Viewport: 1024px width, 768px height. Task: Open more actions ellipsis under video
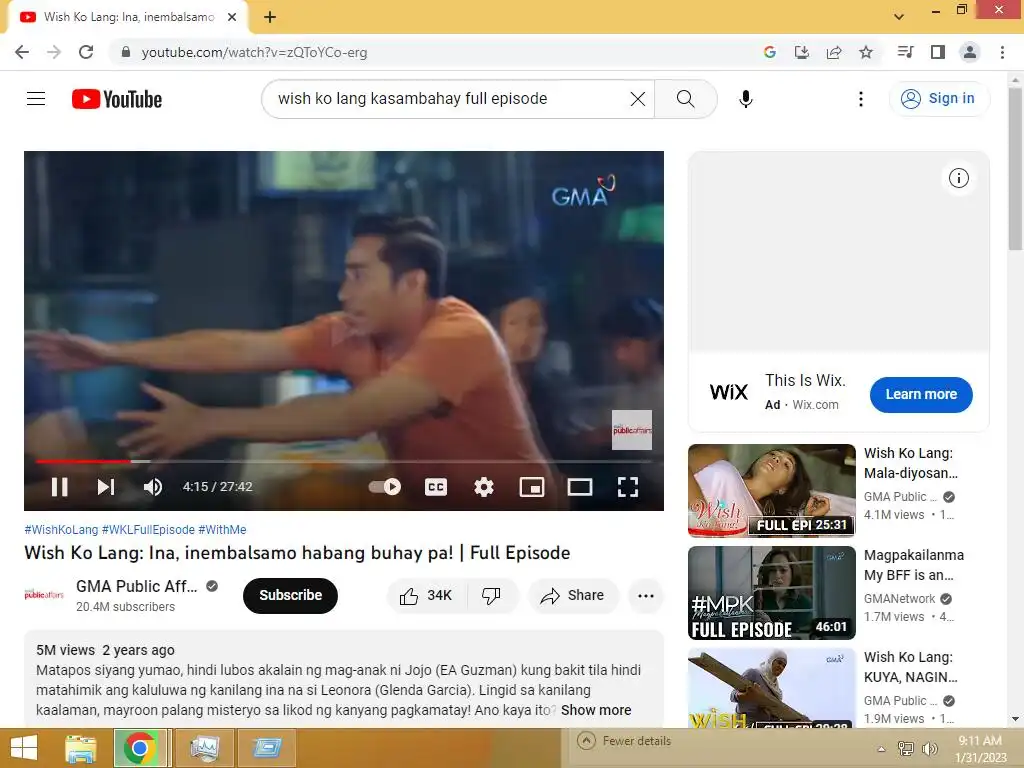(646, 596)
